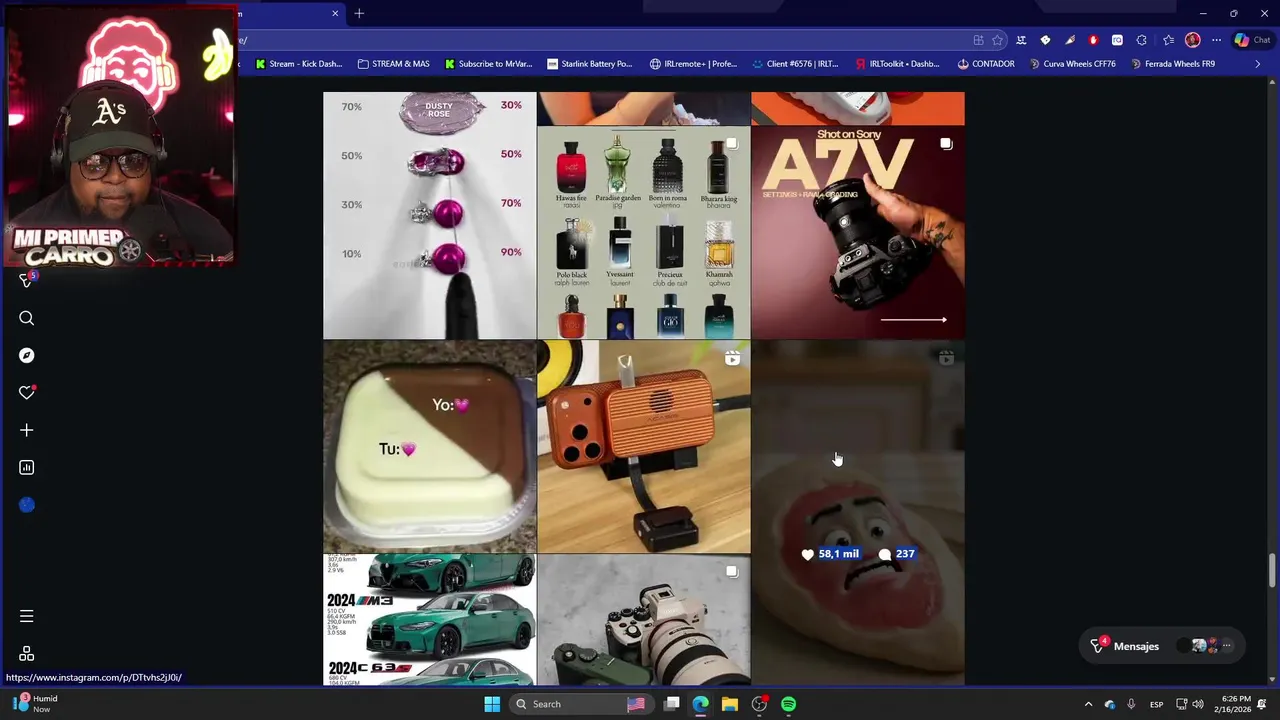The height and width of the screenshot is (720, 1280).
Task: Click the red shield ad blocker extension
Action: [1093, 40]
